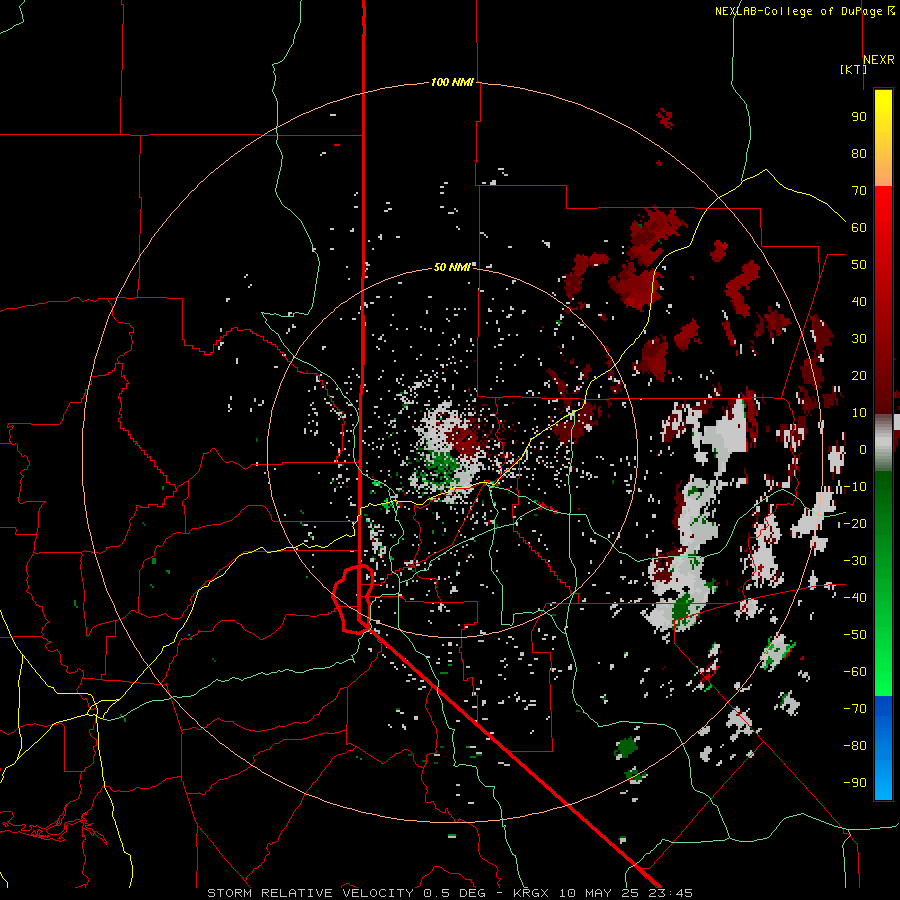This screenshot has height=900, width=900.
Task: Click the -50 value on velocity scale
Action: (x=855, y=635)
